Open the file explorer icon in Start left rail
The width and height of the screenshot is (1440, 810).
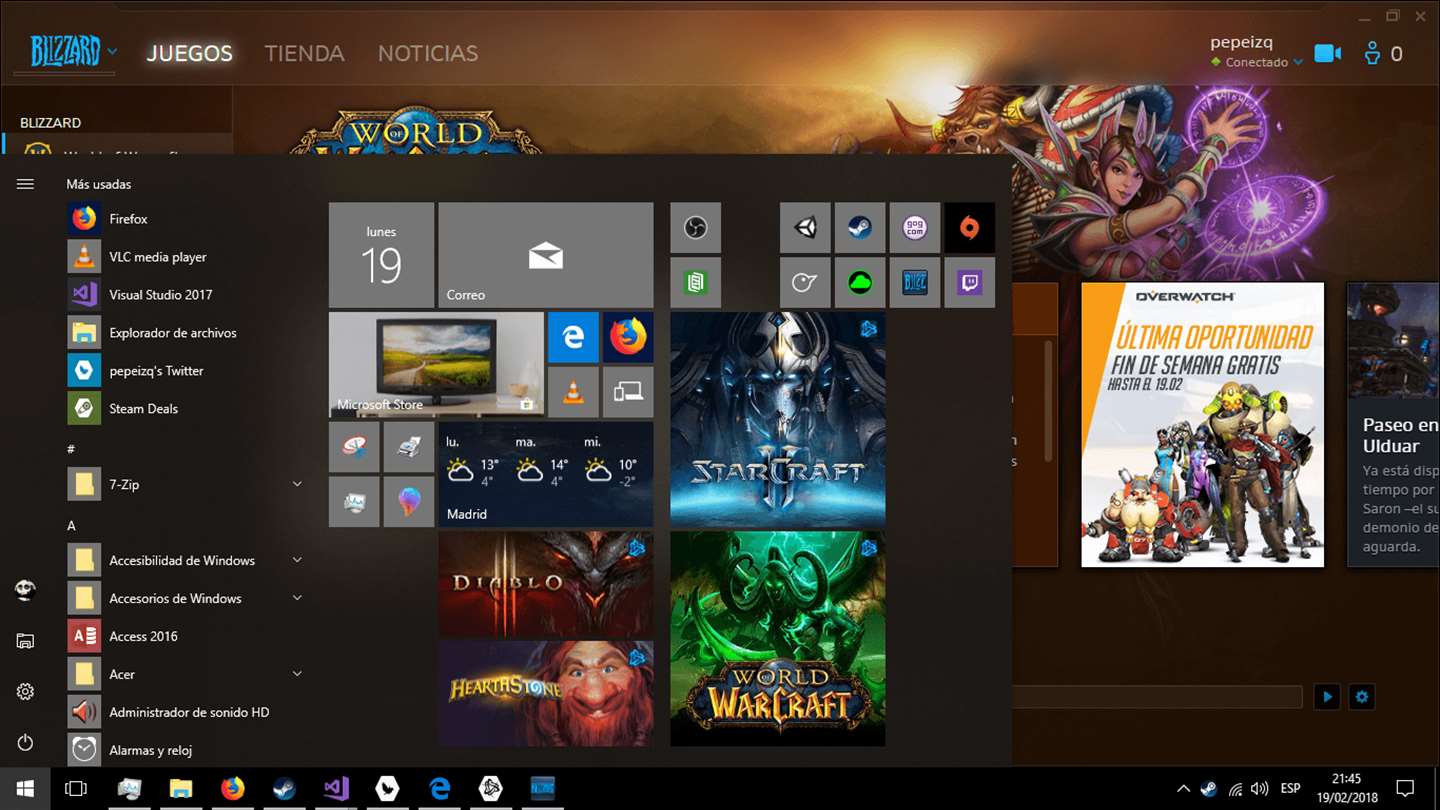[x=25, y=641]
